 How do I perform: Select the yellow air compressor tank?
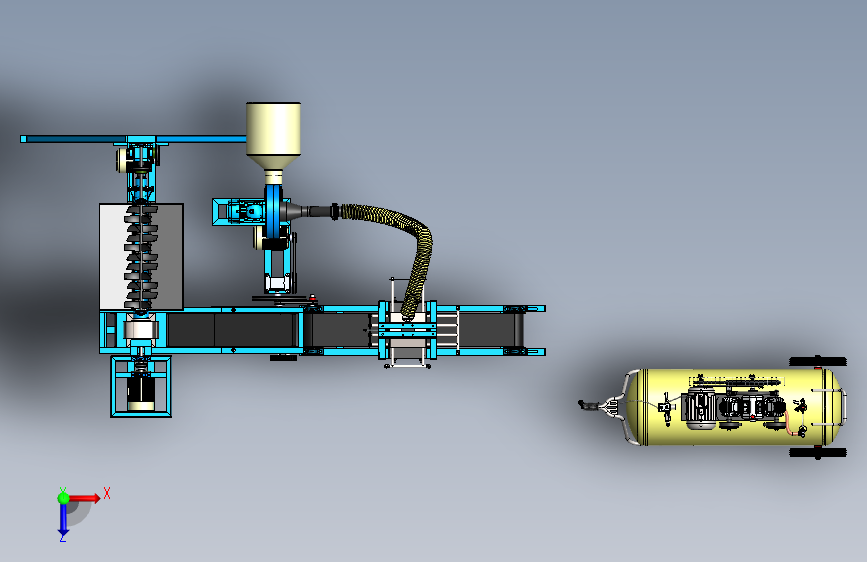[x=733, y=407]
